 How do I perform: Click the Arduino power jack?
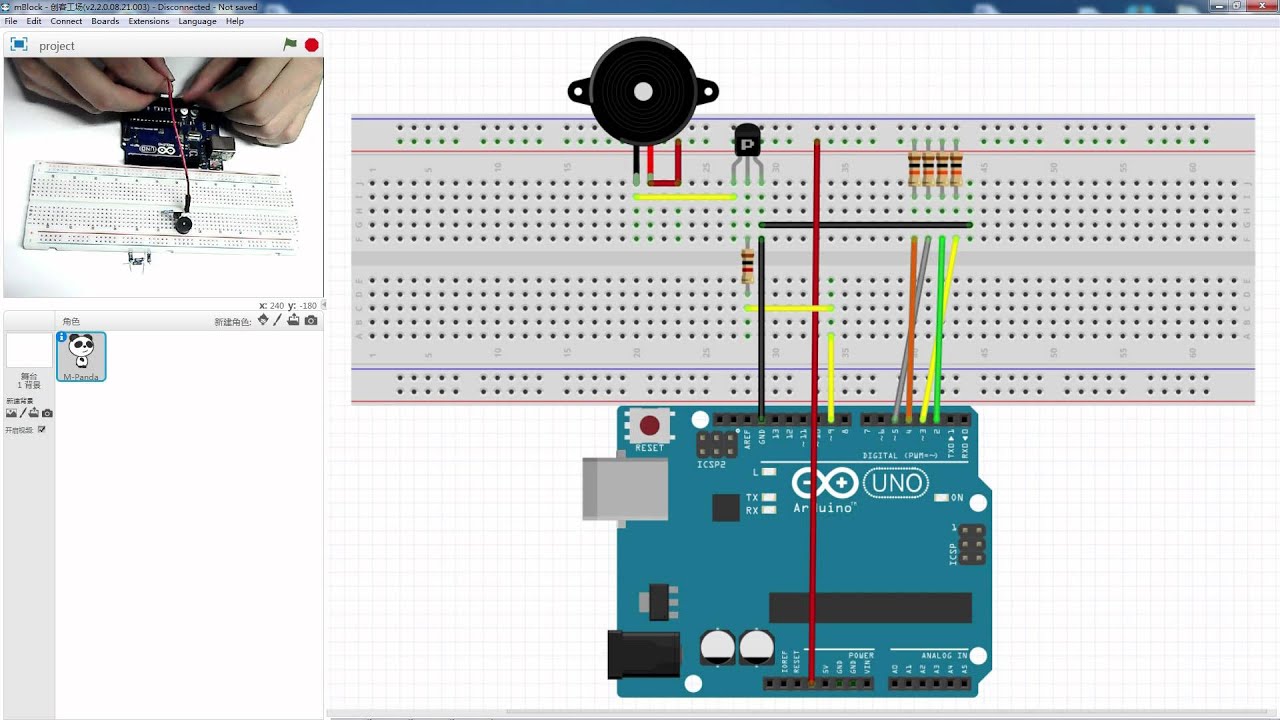pyautogui.click(x=644, y=654)
